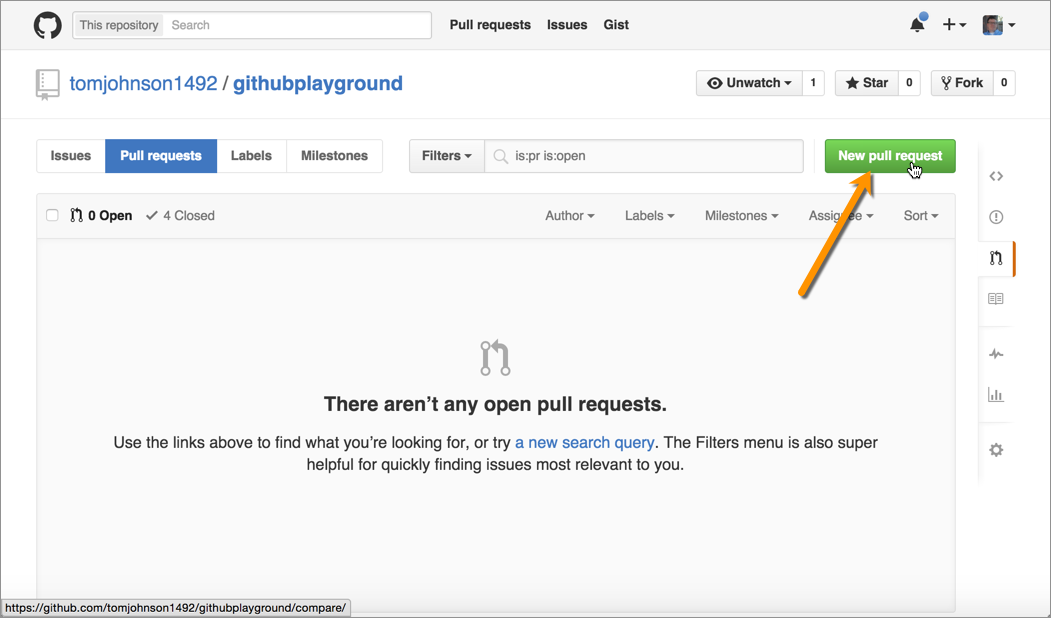This screenshot has height=618, width=1051.
Task: Fork the repository
Action: [x=962, y=83]
